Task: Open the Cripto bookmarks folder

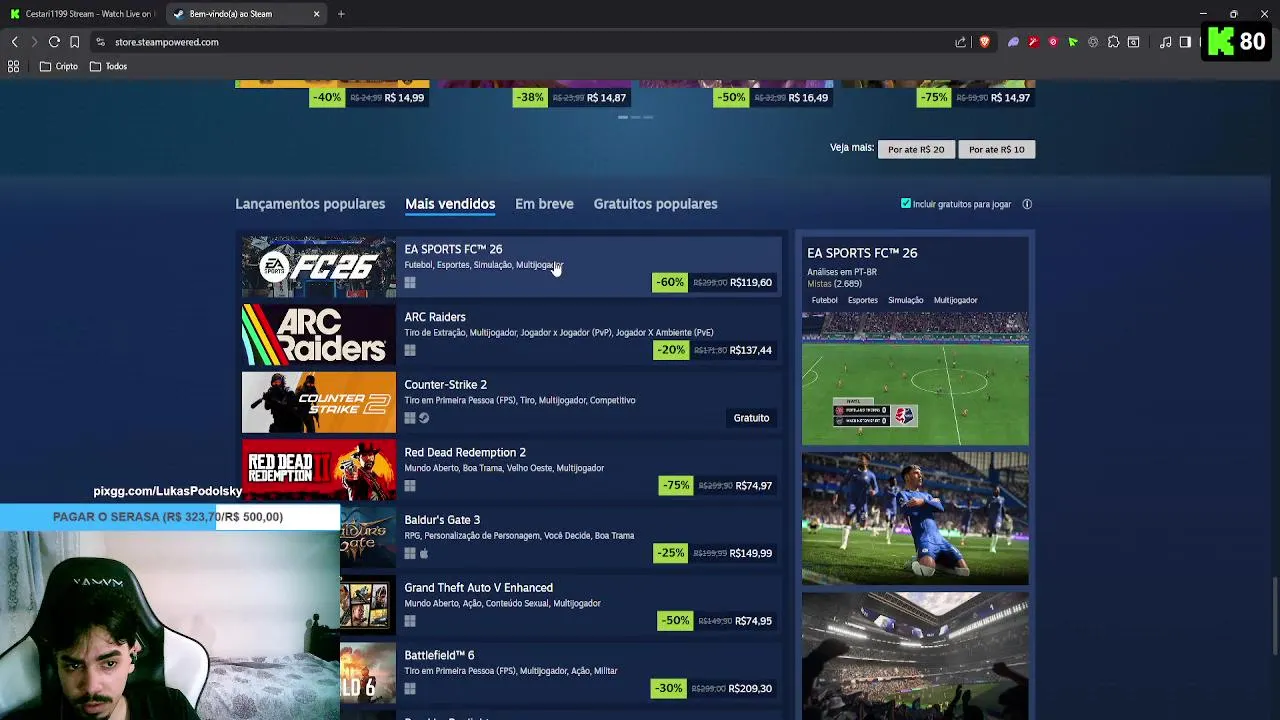Action: (x=59, y=66)
